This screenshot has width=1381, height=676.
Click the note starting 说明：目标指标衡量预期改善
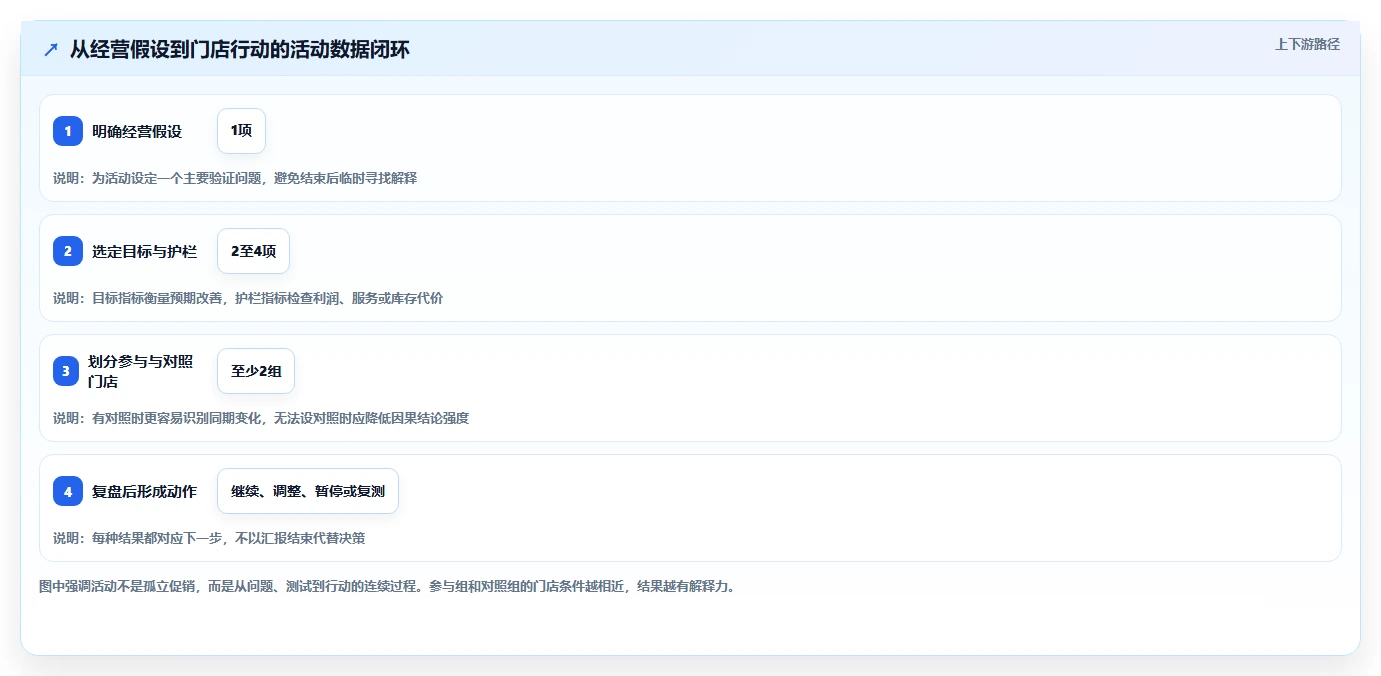point(248,298)
